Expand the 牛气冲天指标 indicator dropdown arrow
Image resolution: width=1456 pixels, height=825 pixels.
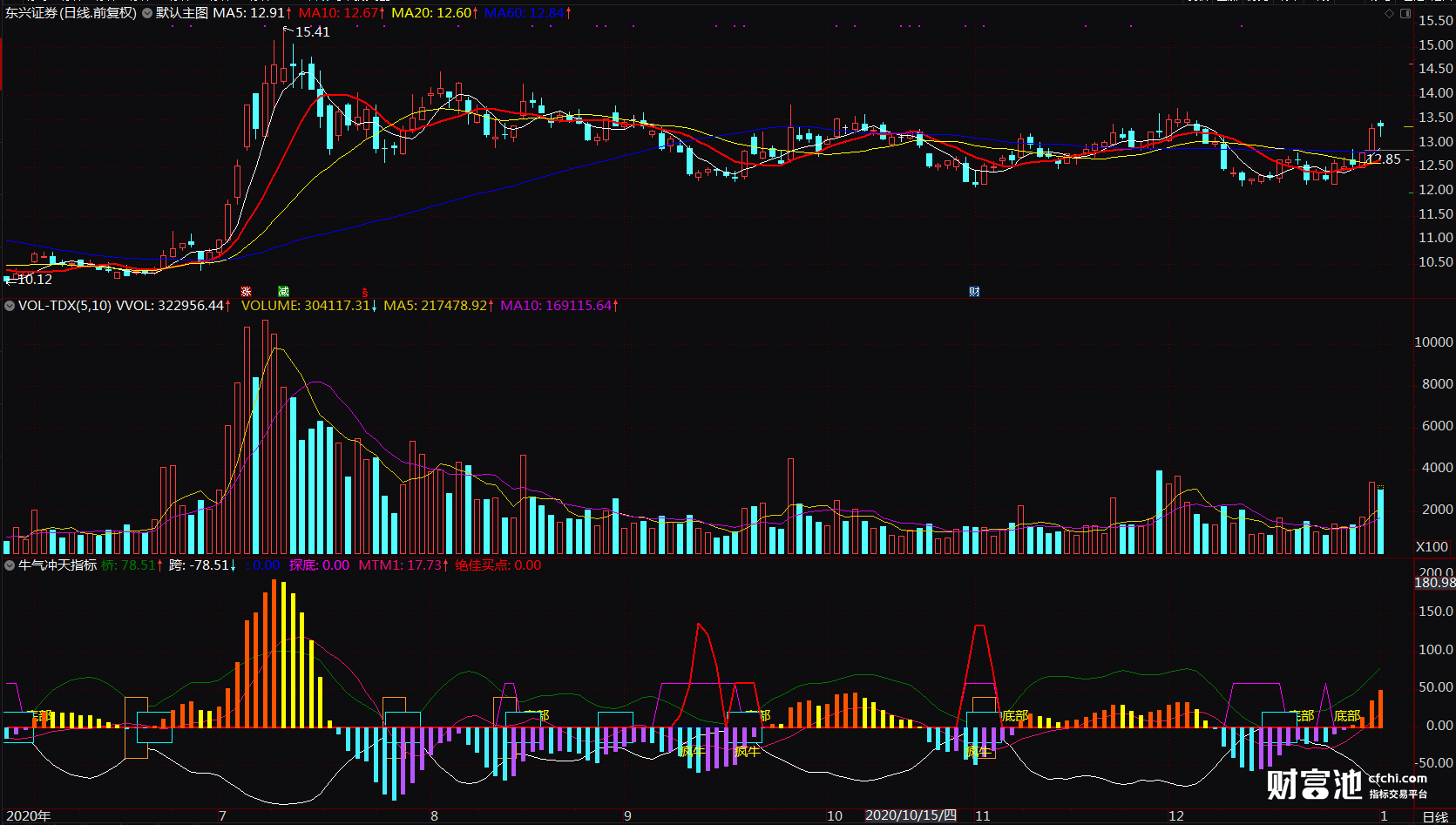click(10, 565)
